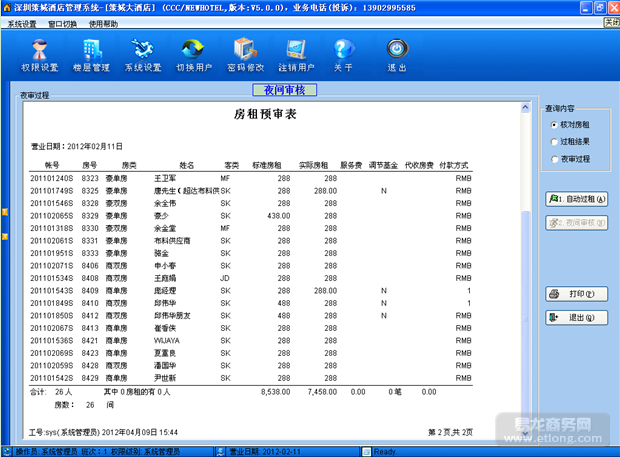
Task: Click upper yellow marker on left edge
Action: click(x=5, y=212)
